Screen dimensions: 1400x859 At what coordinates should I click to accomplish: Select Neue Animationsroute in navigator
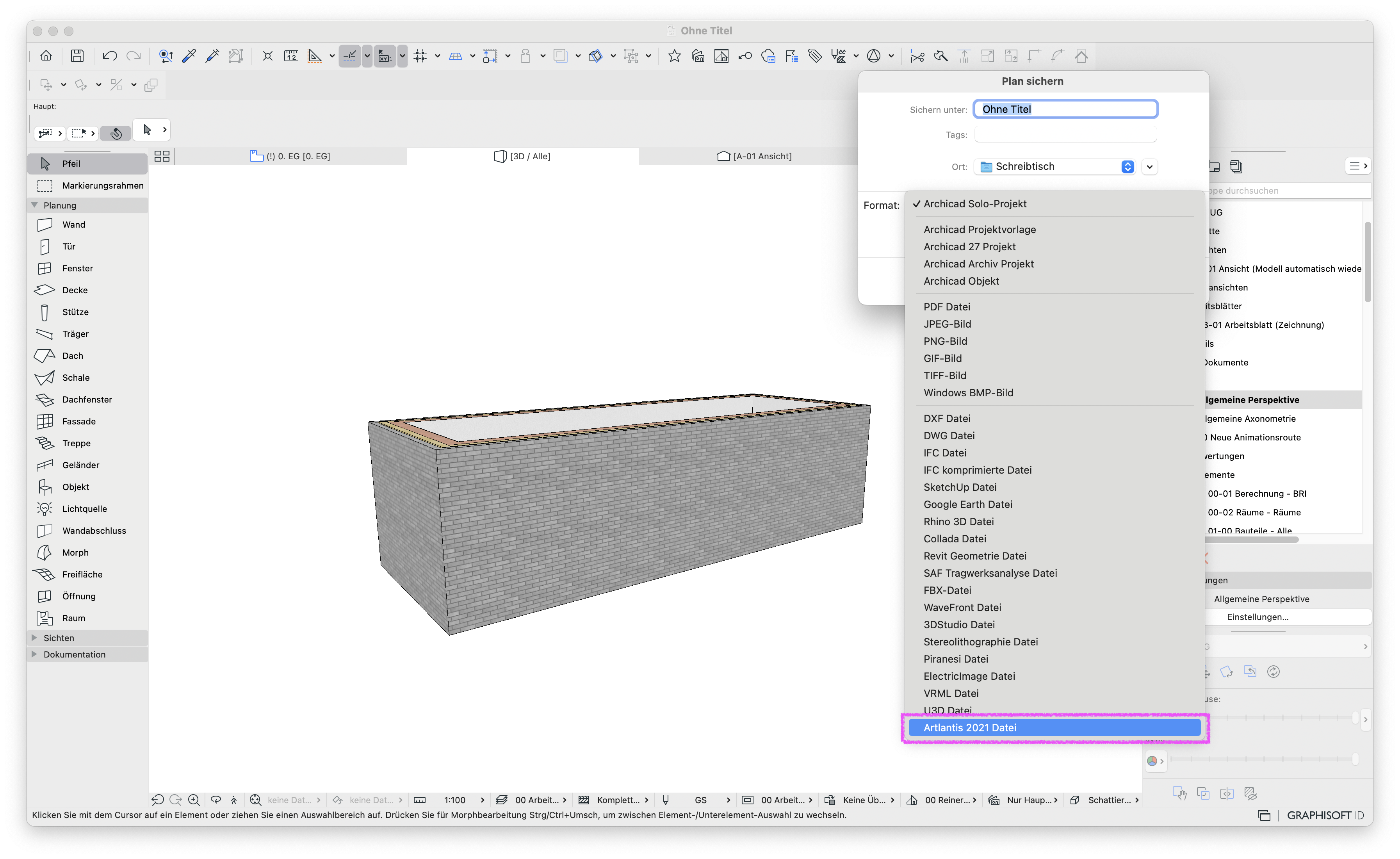[1255, 437]
